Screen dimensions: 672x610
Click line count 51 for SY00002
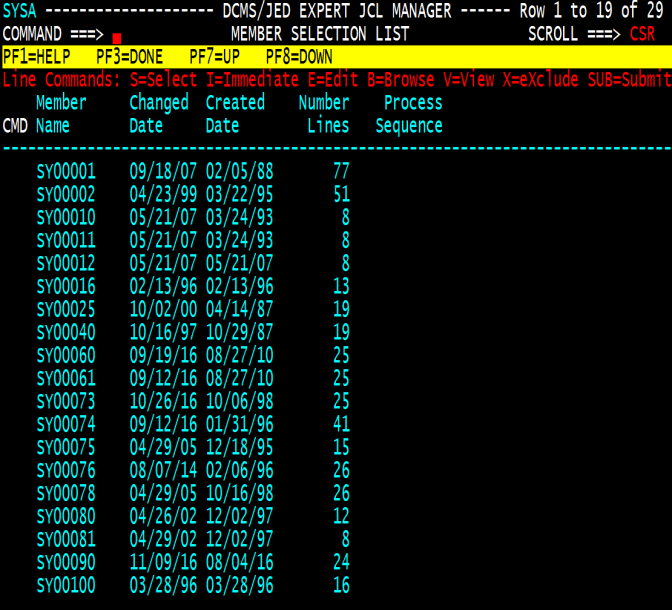tap(342, 195)
